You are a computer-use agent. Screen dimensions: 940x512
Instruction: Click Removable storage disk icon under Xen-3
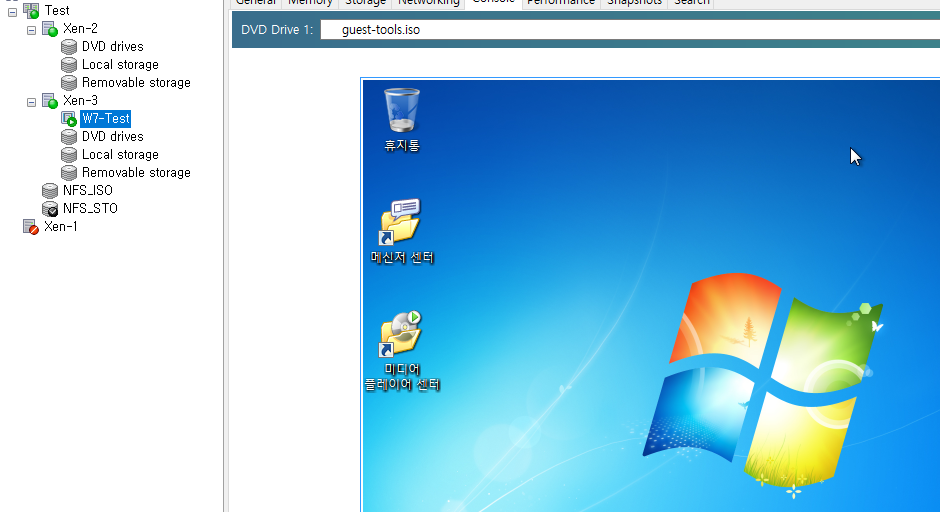[x=69, y=173]
